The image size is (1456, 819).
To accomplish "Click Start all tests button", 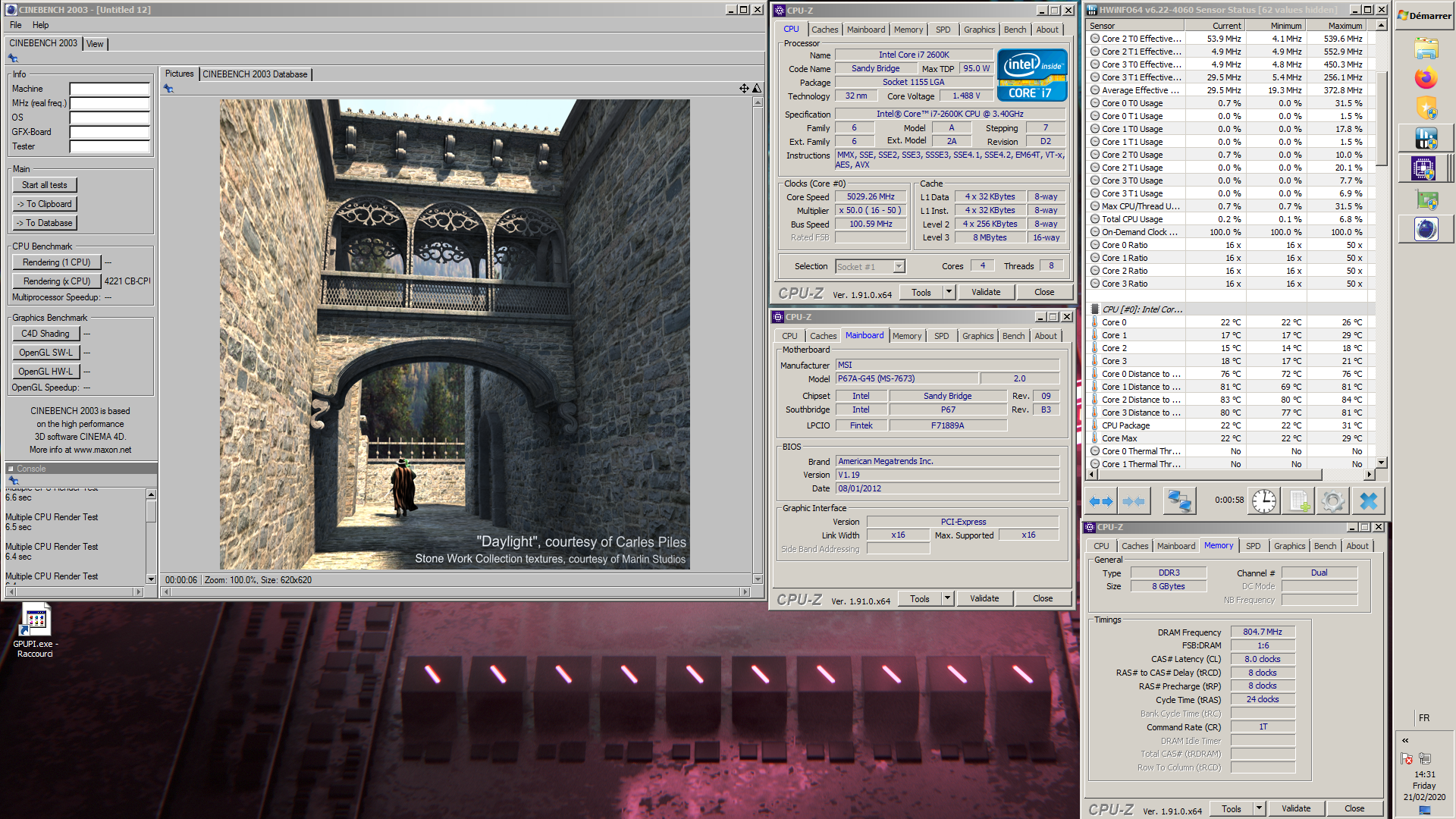I will 45,185.
